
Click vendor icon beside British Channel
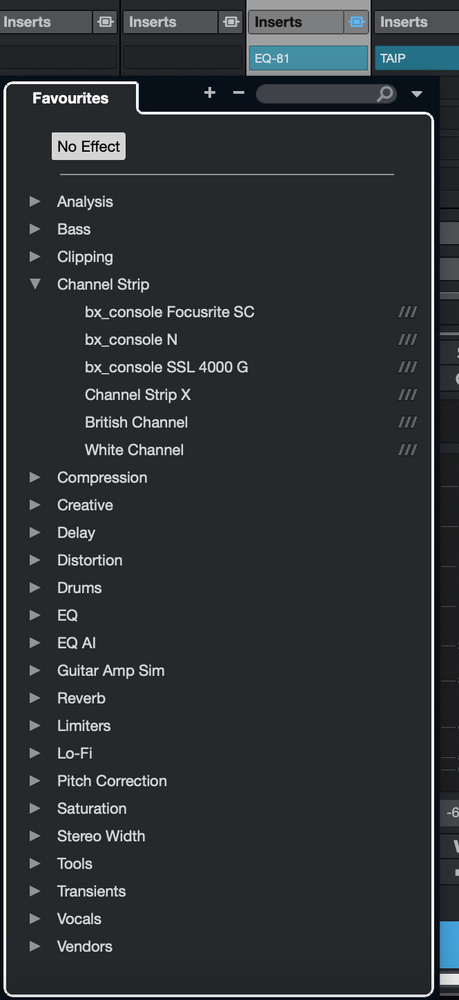407,422
